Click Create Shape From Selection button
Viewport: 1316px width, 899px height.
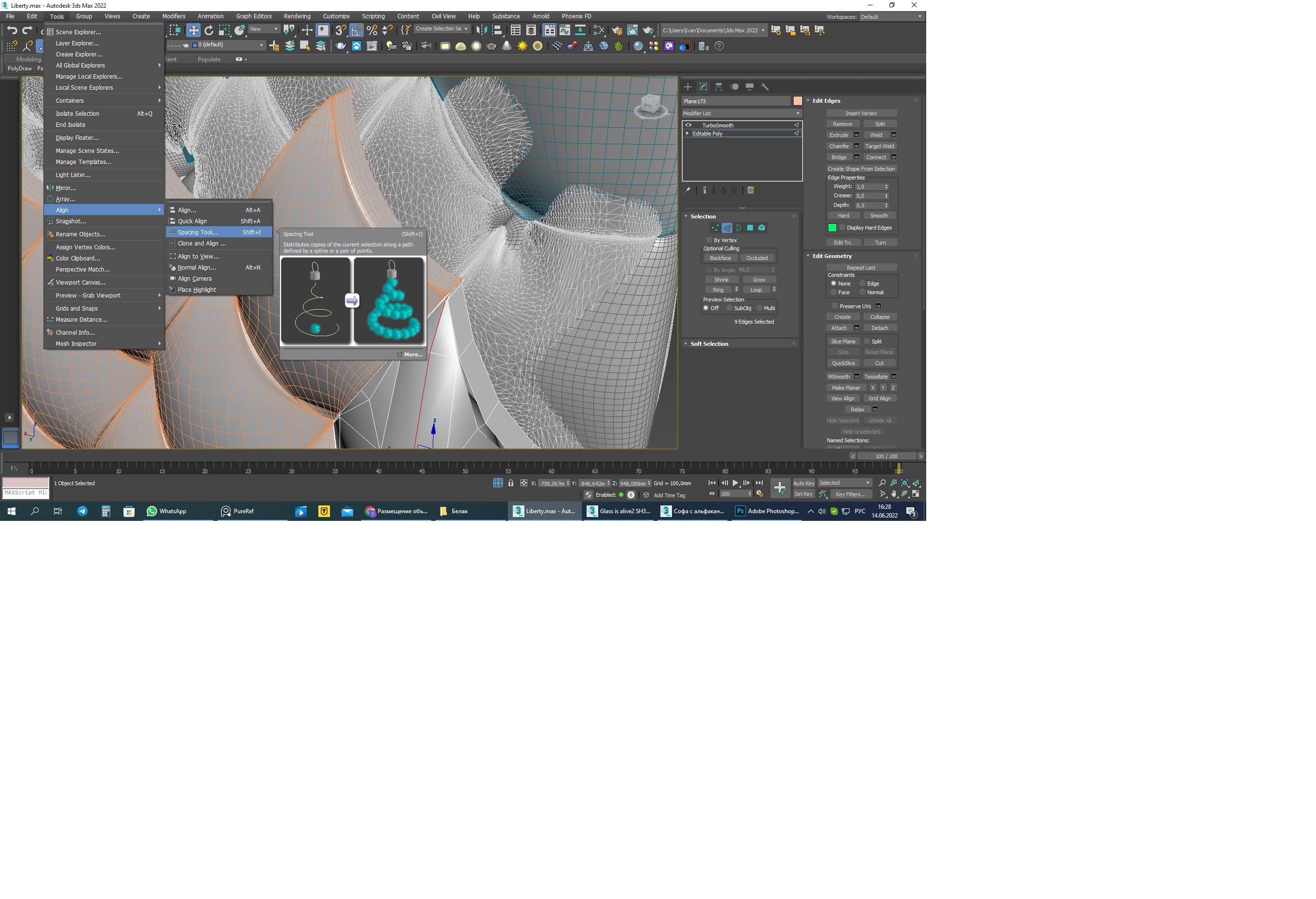point(861,169)
